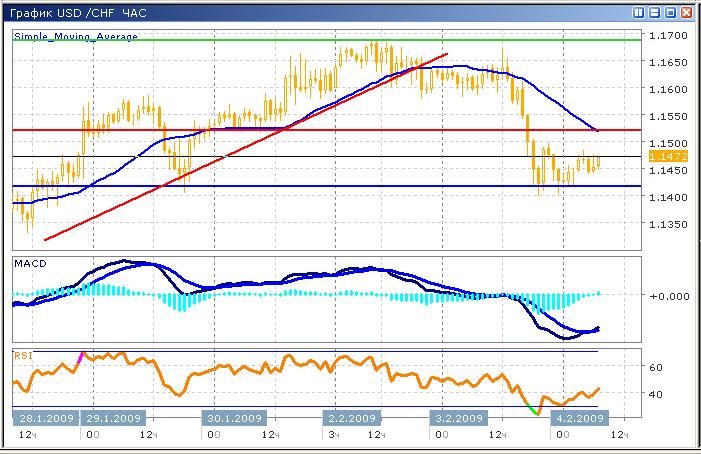
Task: Click the 4.2.2009 date marker
Action: (x=578, y=418)
